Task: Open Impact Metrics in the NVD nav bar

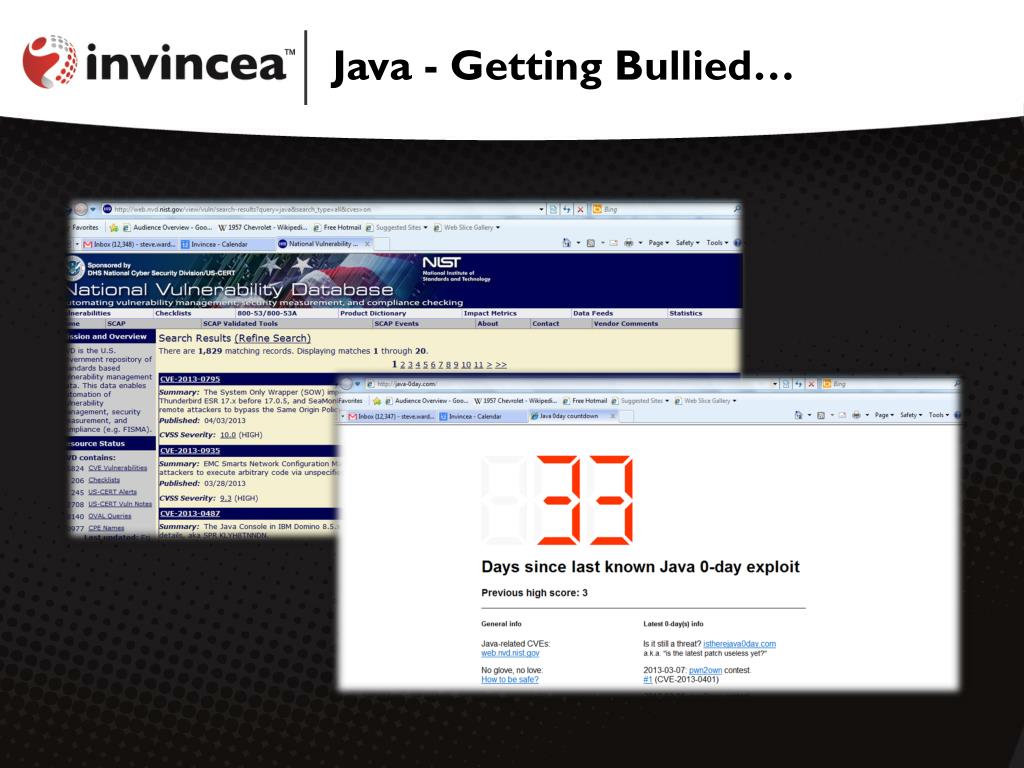Action: (490, 313)
